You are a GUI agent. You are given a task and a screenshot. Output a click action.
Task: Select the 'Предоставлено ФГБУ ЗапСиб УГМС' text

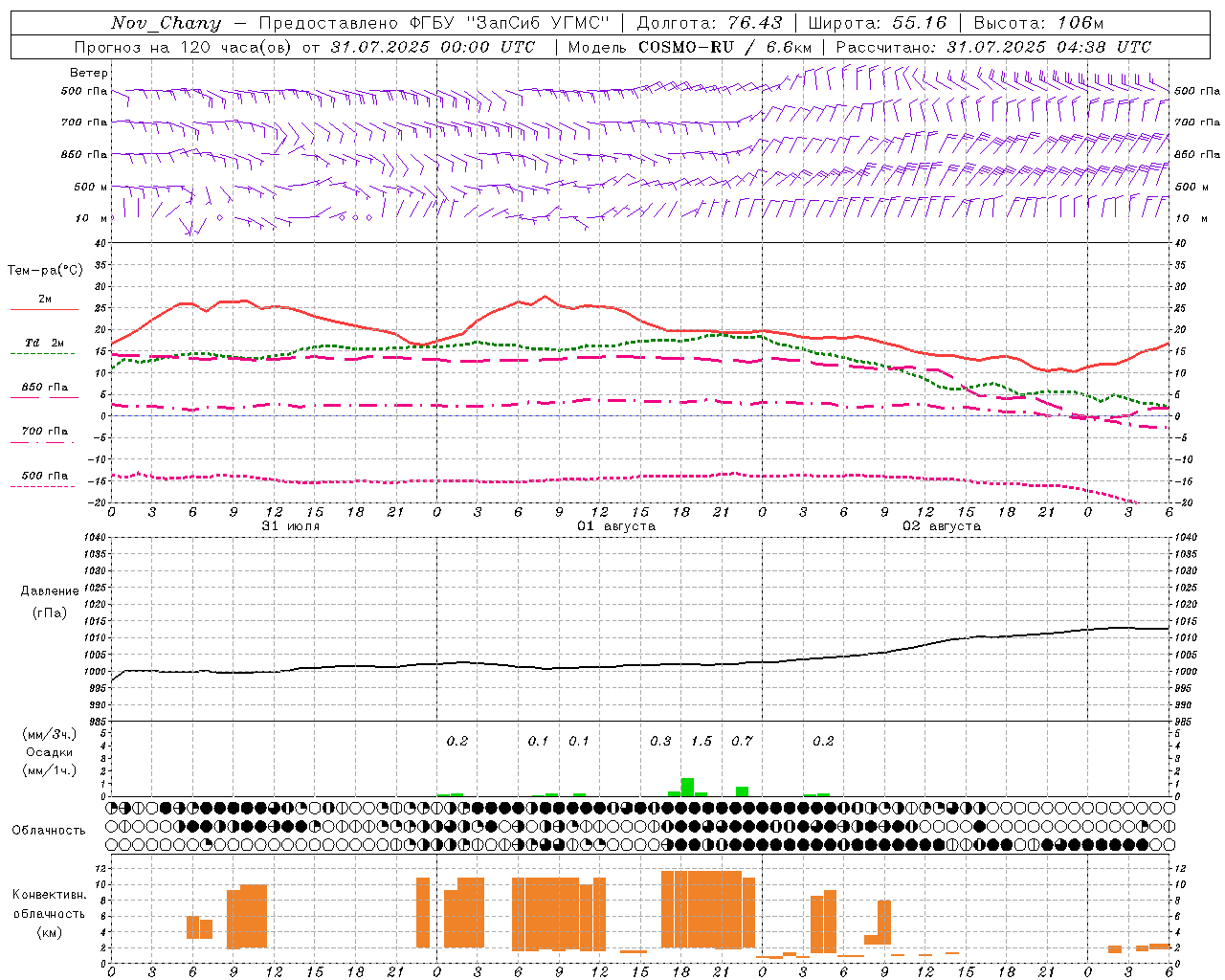pos(434,23)
